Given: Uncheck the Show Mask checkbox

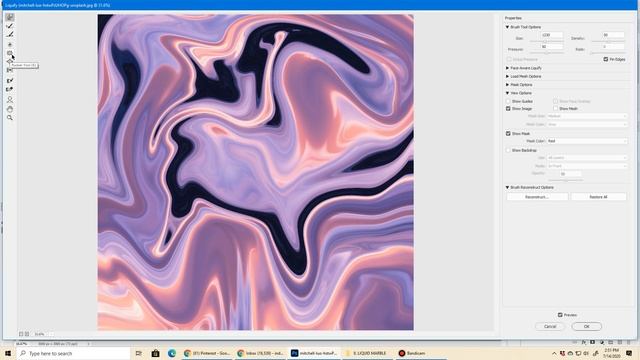Looking at the screenshot, I should 508,133.
